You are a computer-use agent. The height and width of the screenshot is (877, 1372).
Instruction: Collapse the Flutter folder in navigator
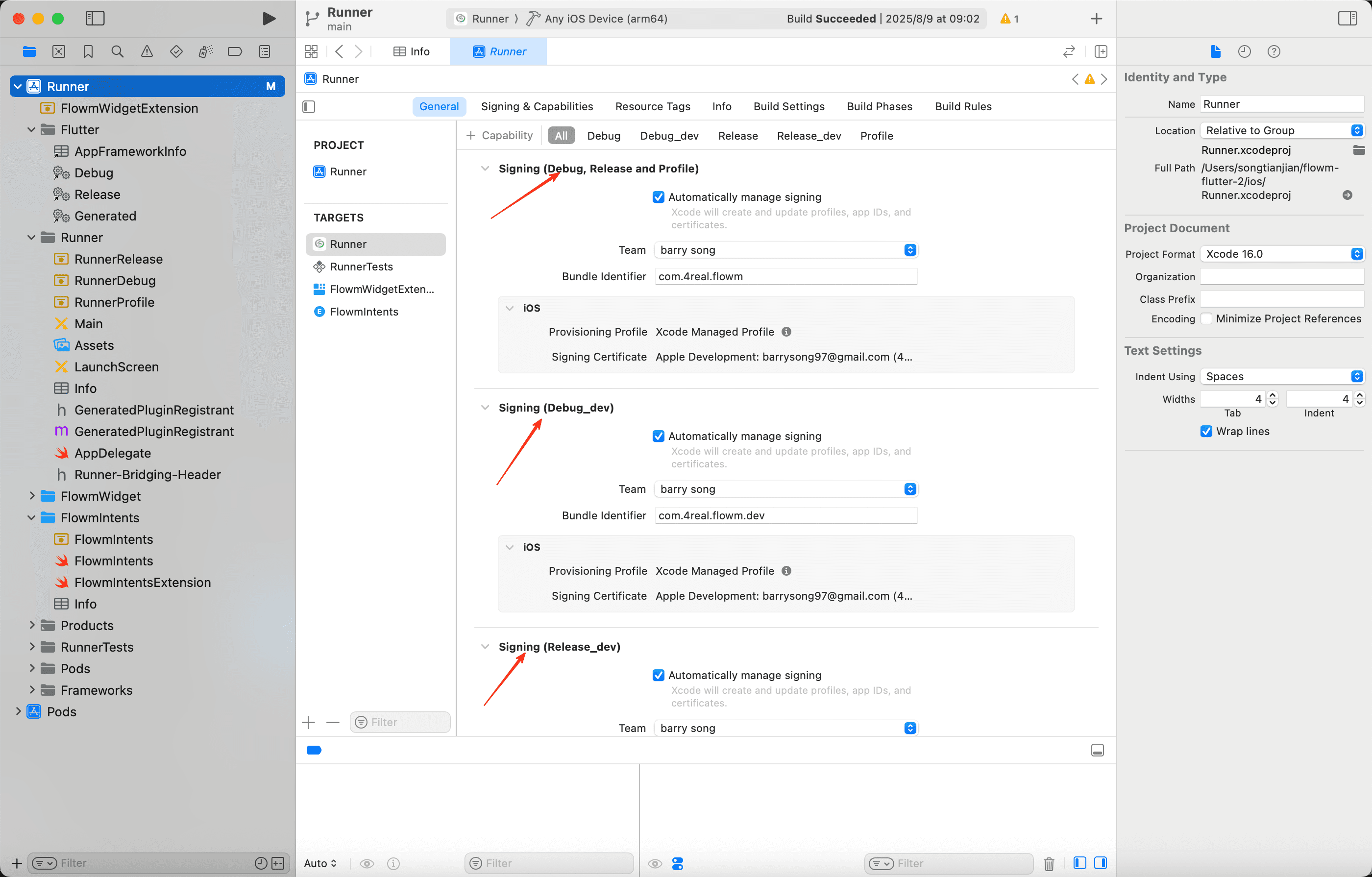[x=32, y=130]
